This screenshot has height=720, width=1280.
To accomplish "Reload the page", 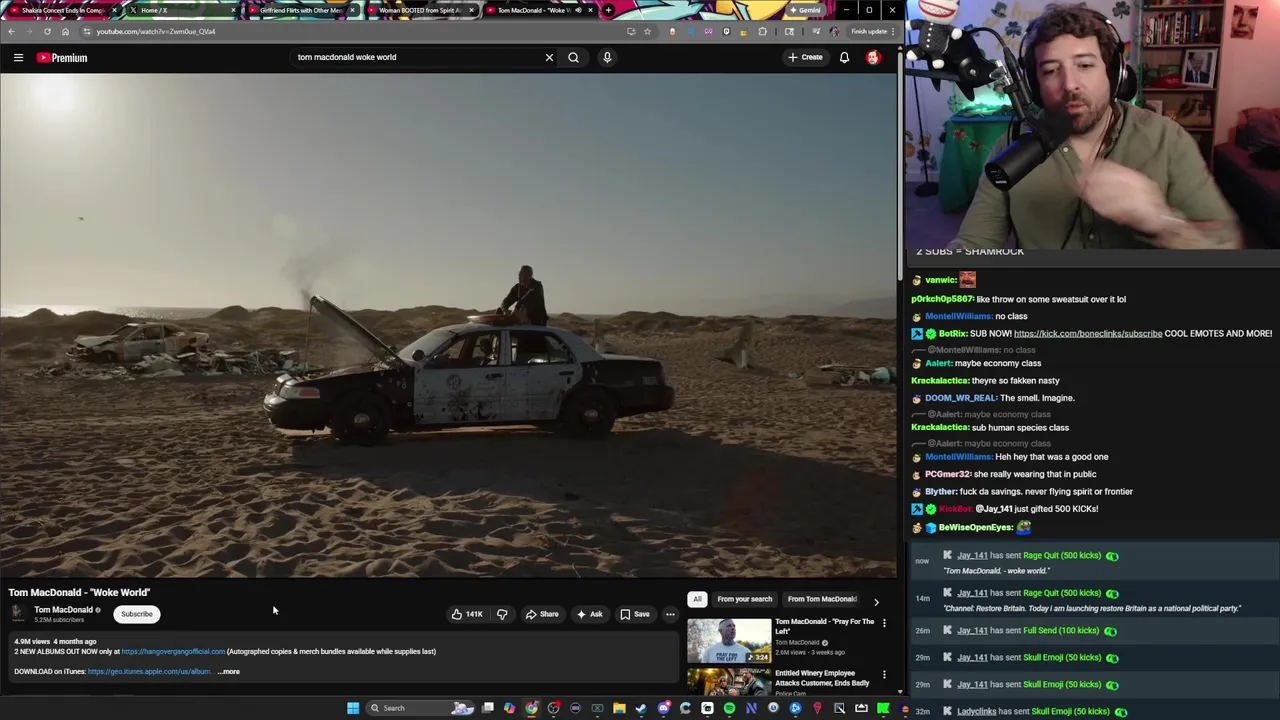I will click(x=47, y=31).
